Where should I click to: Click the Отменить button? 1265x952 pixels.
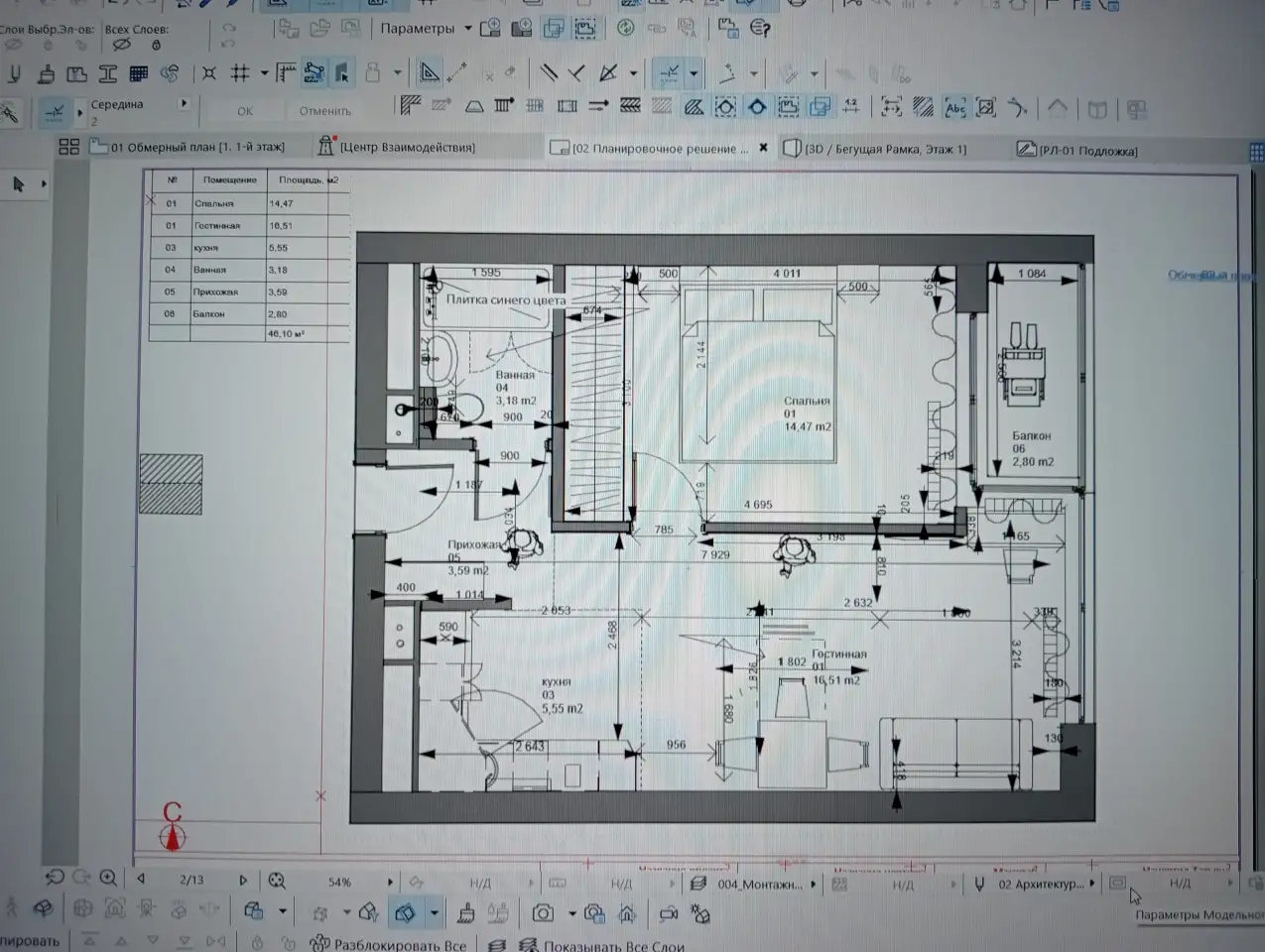[x=325, y=111]
